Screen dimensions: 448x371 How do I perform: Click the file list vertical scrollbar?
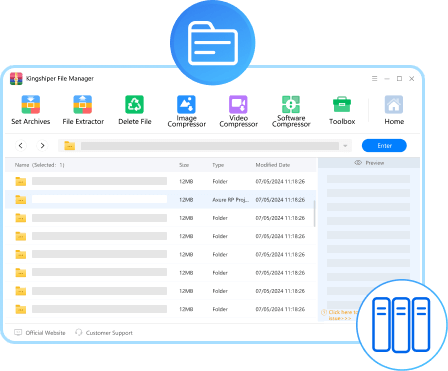tap(314, 213)
